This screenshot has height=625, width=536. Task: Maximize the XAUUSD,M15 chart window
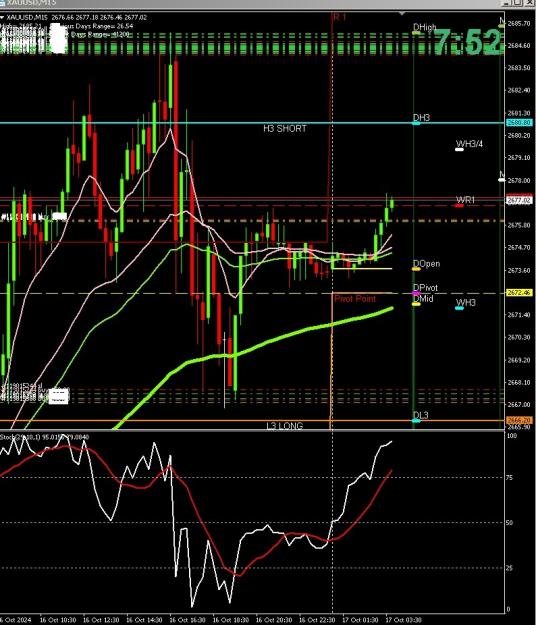pyautogui.click(x=518, y=2)
